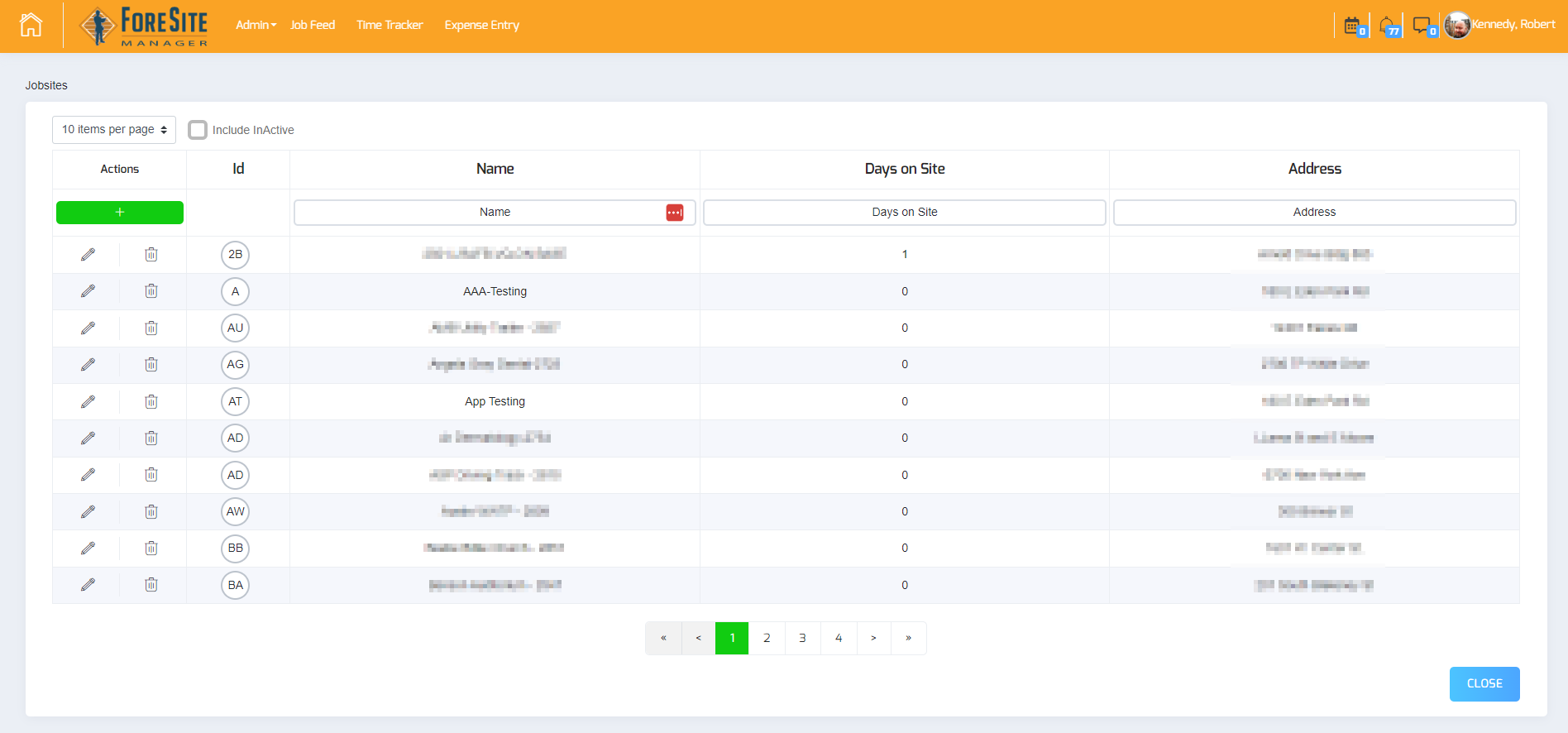The height and width of the screenshot is (733, 1568).
Task: Click the 2B id badge
Action: click(236, 255)
